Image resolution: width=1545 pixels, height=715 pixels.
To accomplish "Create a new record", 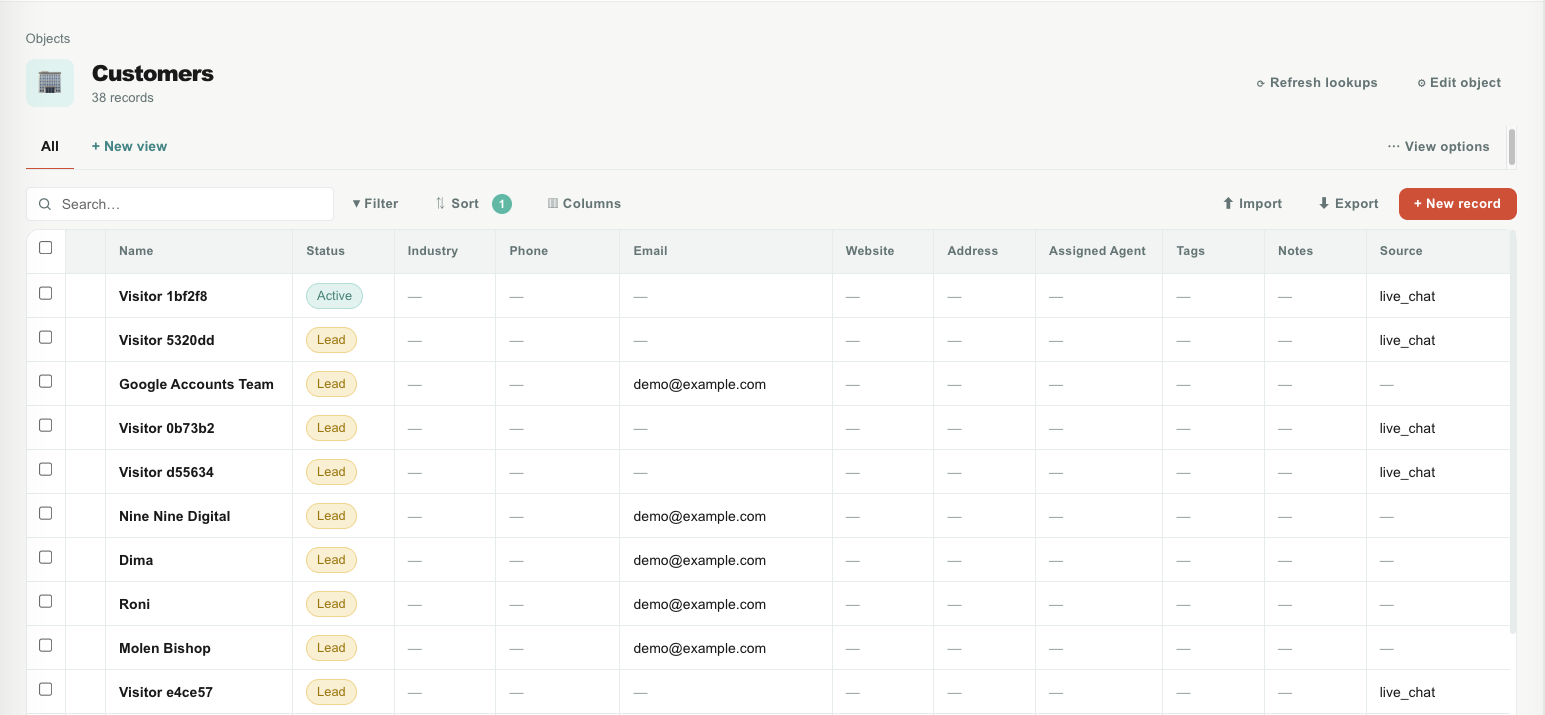I will [x=1457, y=203].
